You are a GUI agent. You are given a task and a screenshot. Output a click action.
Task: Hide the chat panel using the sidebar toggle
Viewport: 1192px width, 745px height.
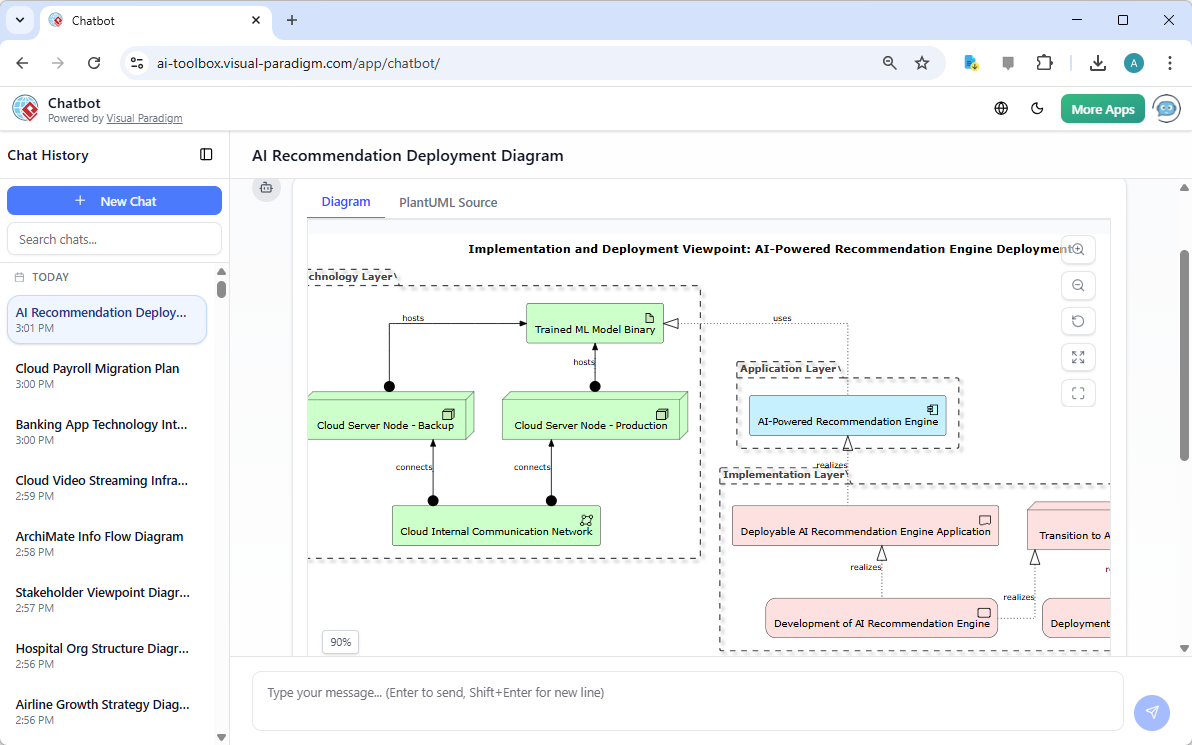point(206,155)
